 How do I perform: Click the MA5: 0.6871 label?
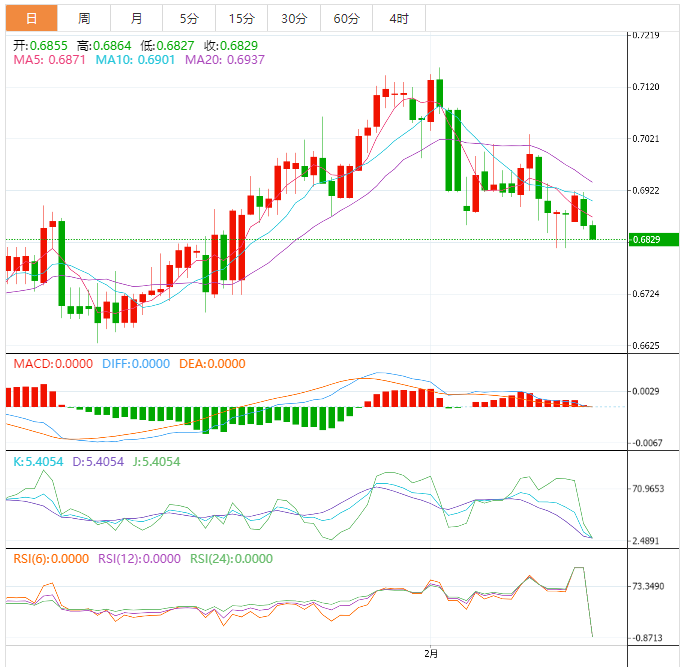coord(49,60)
